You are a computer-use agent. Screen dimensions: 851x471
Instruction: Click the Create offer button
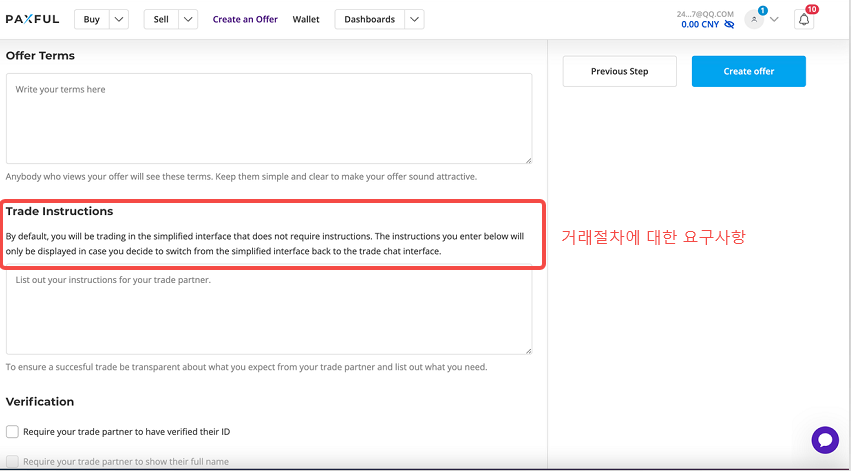tap(748, 71)
